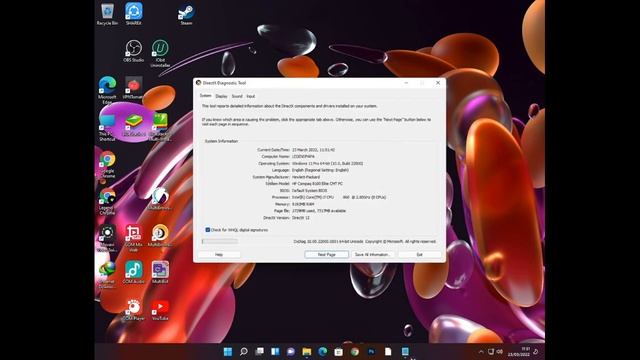This screenshot has width=640, height=360.
Task: Switch to the Input tab
Action: click(x=251, y=96)
